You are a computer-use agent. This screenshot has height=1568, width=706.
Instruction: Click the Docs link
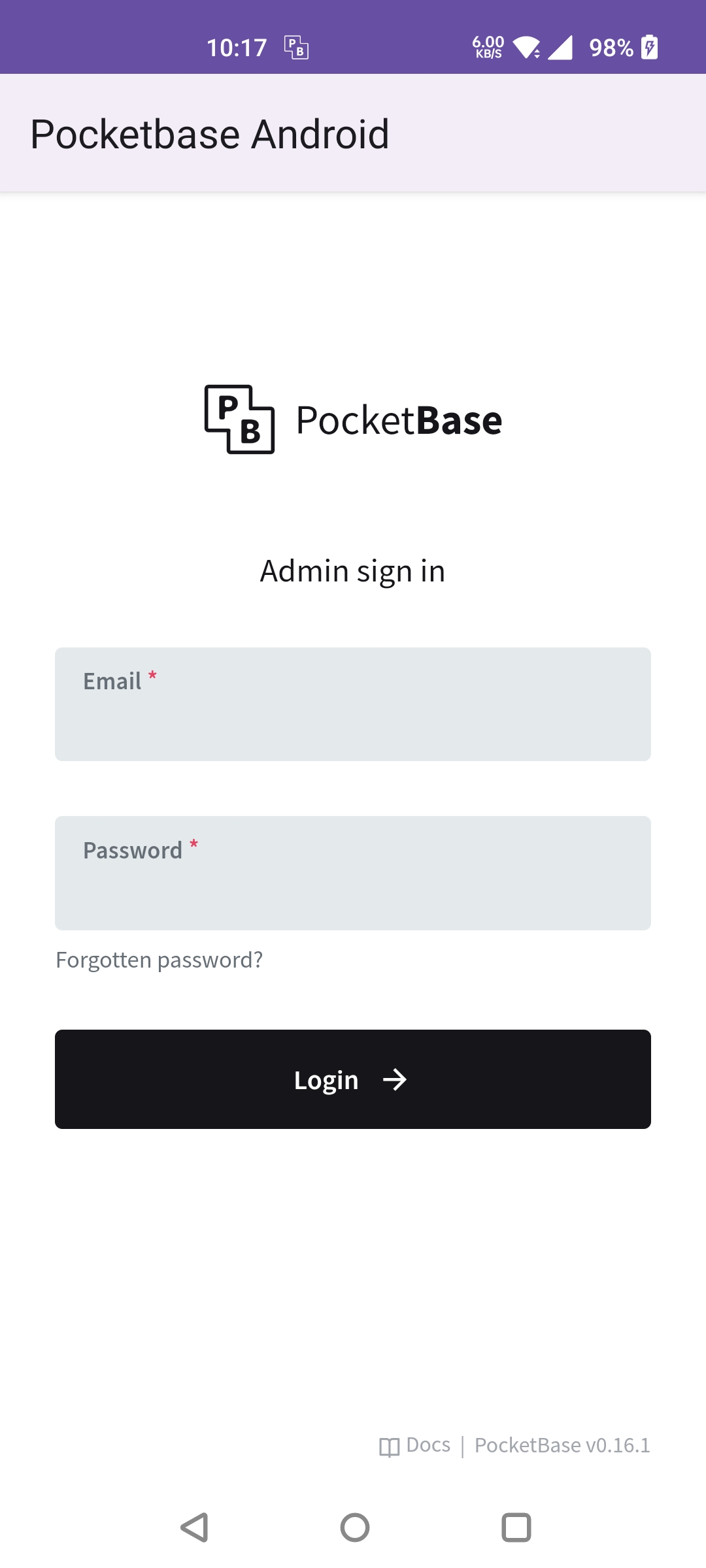(x=428, y=1445)
